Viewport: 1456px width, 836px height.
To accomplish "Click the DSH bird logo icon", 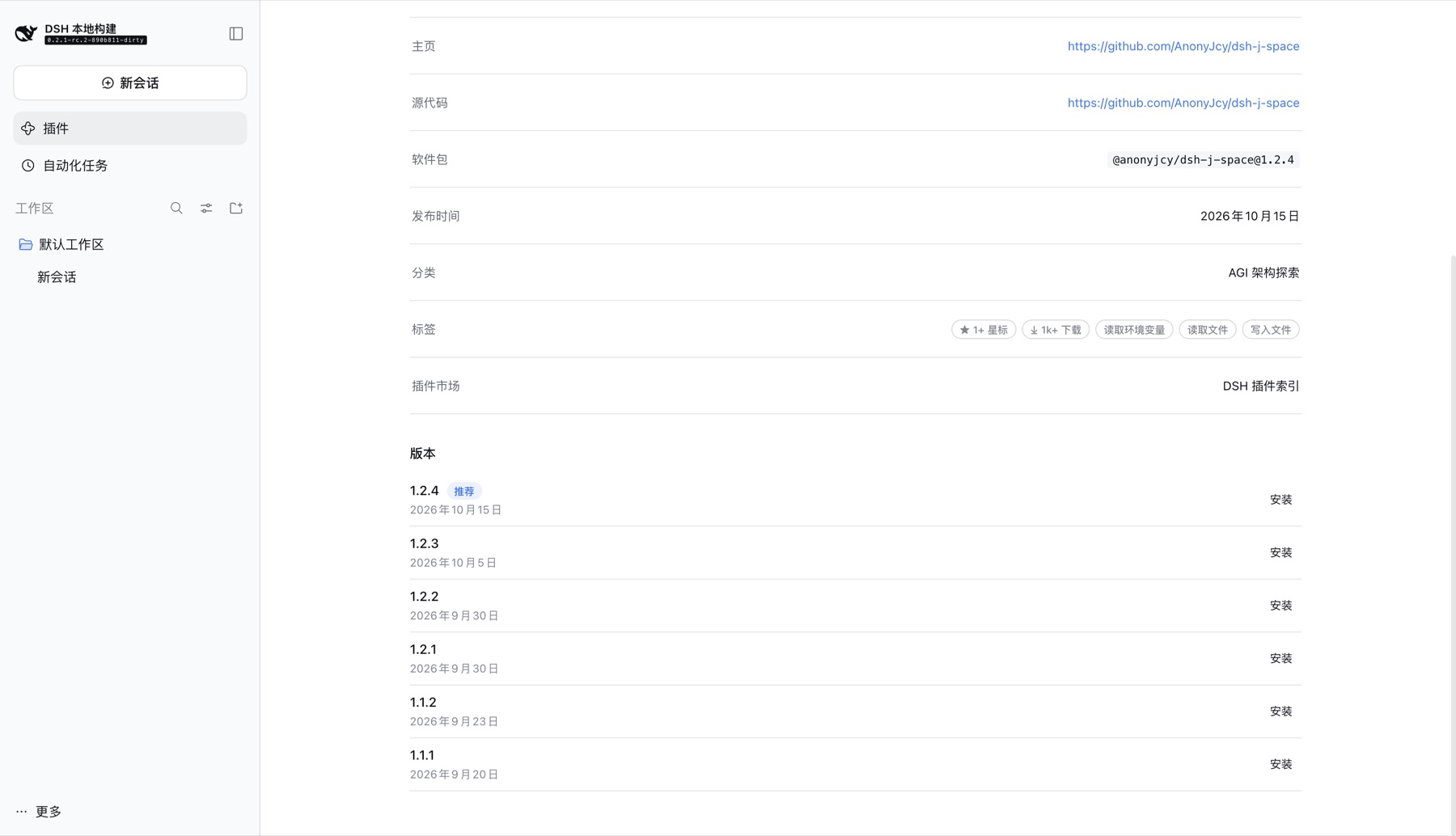I will 26,33.
